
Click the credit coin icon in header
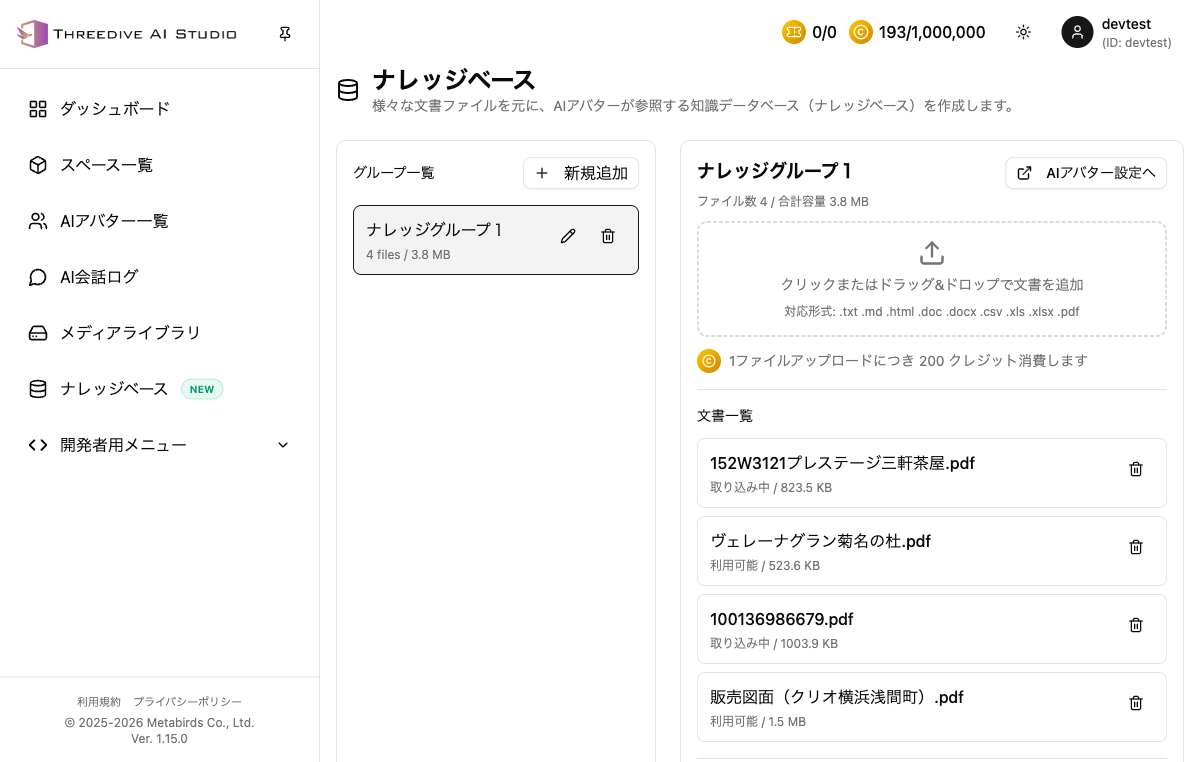click(861, 32)
